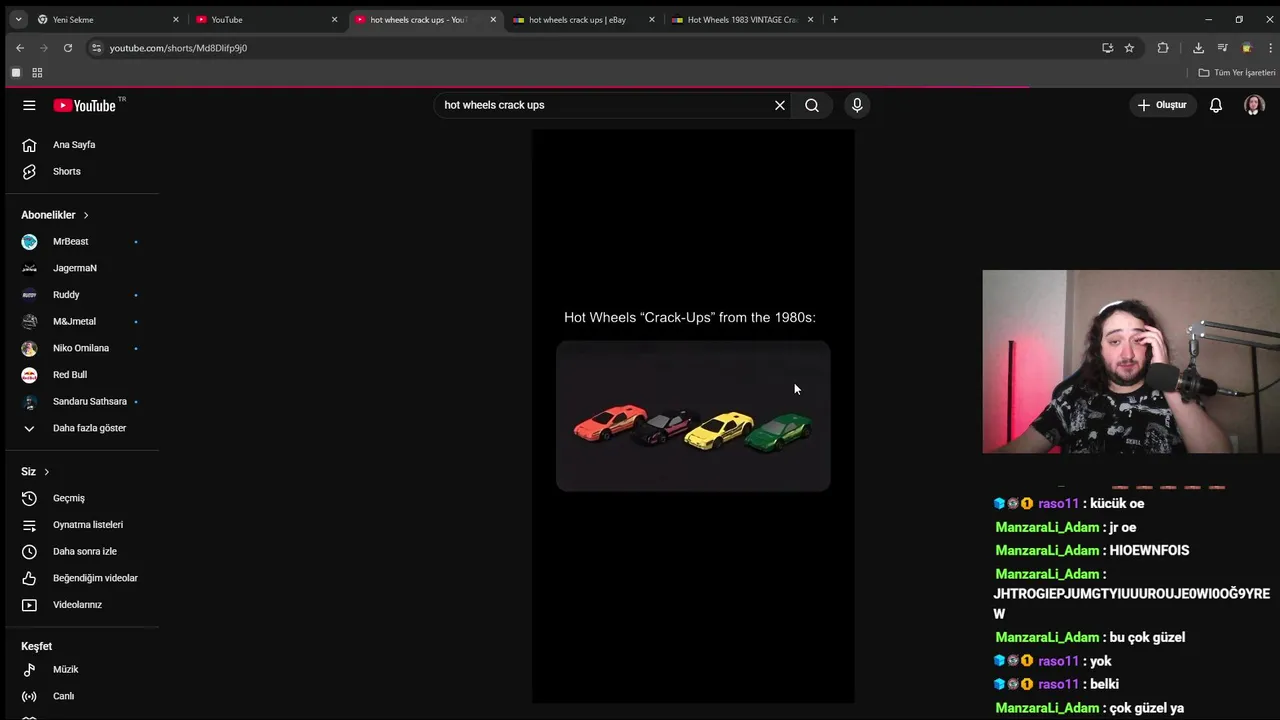
Task: Click the search magnifier button
Action: [812, 105]
